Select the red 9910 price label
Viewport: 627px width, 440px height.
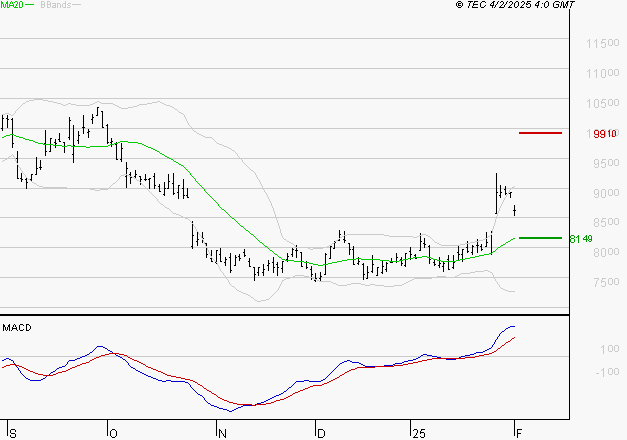604,133
